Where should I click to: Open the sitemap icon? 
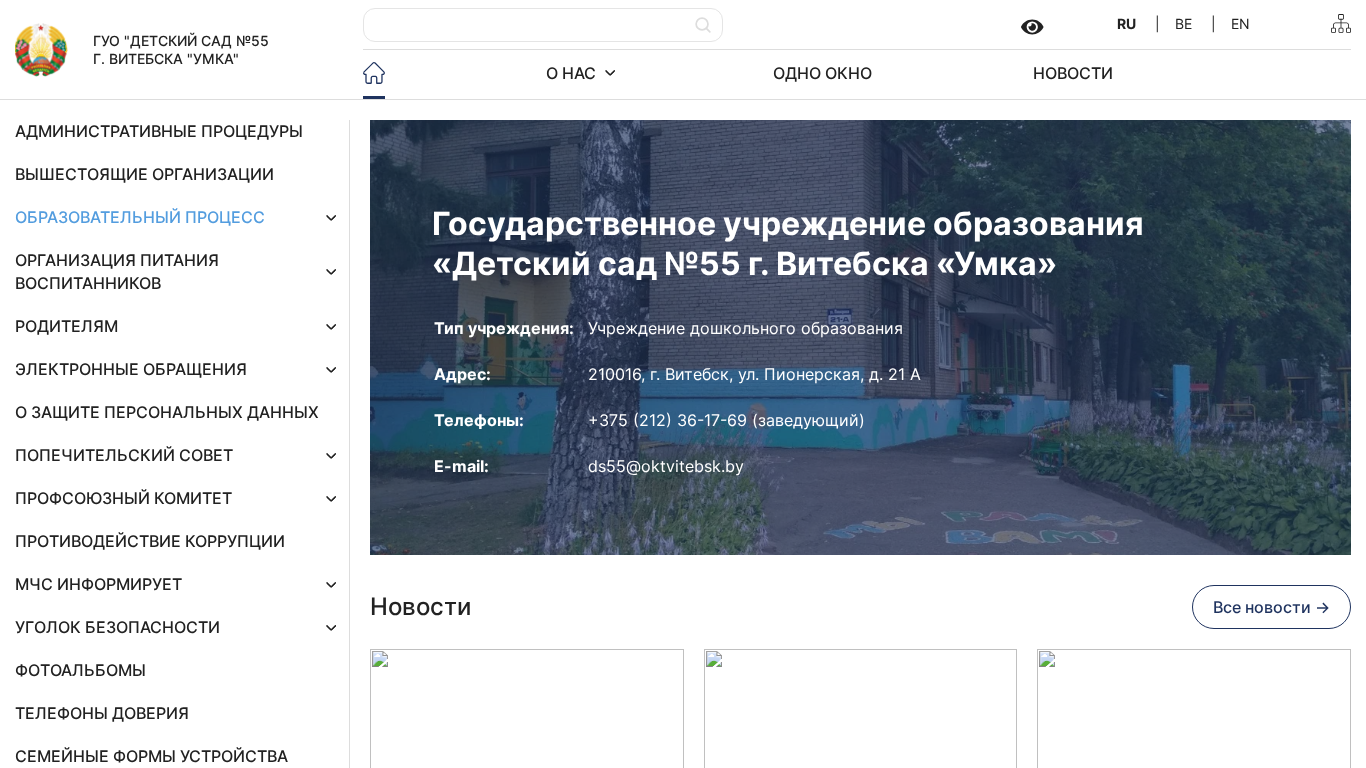click(1340, 24)
